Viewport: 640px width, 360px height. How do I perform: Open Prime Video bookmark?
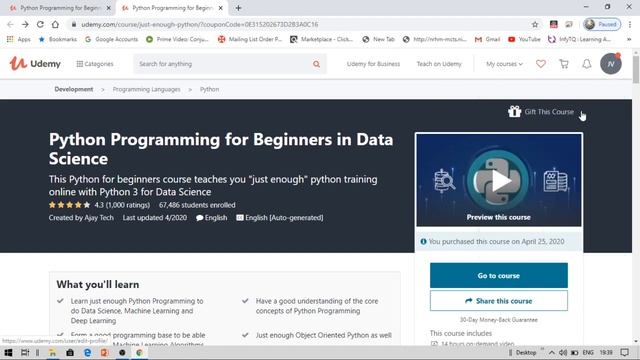[178, 39]
